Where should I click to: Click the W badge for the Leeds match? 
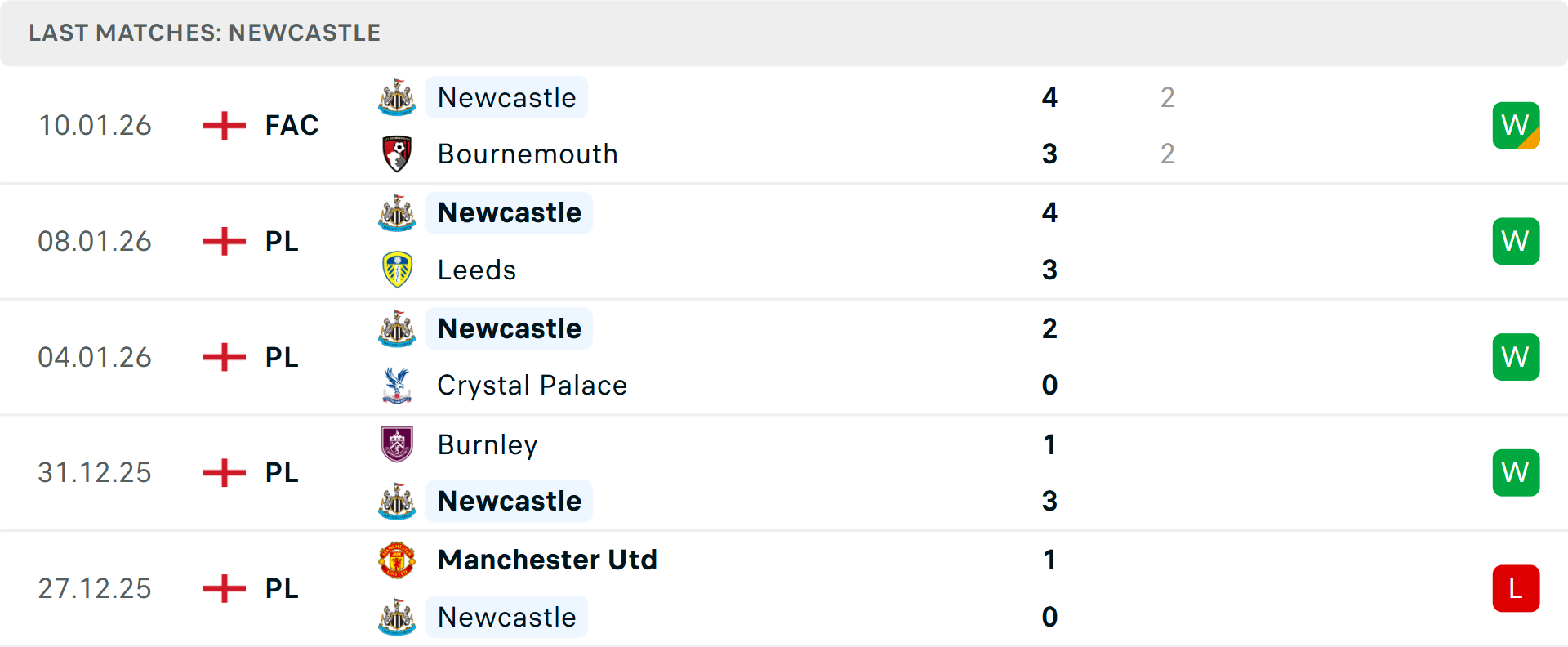[x=1516, y=241]
